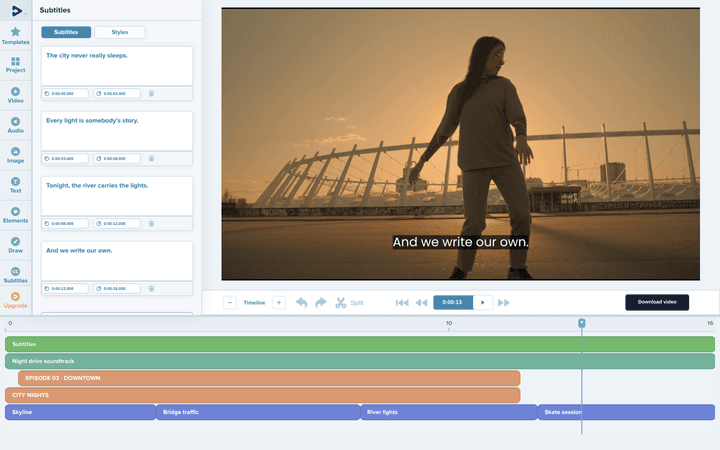
Task: Click the playhead marker on the timeline
Action: click(582, 323)
